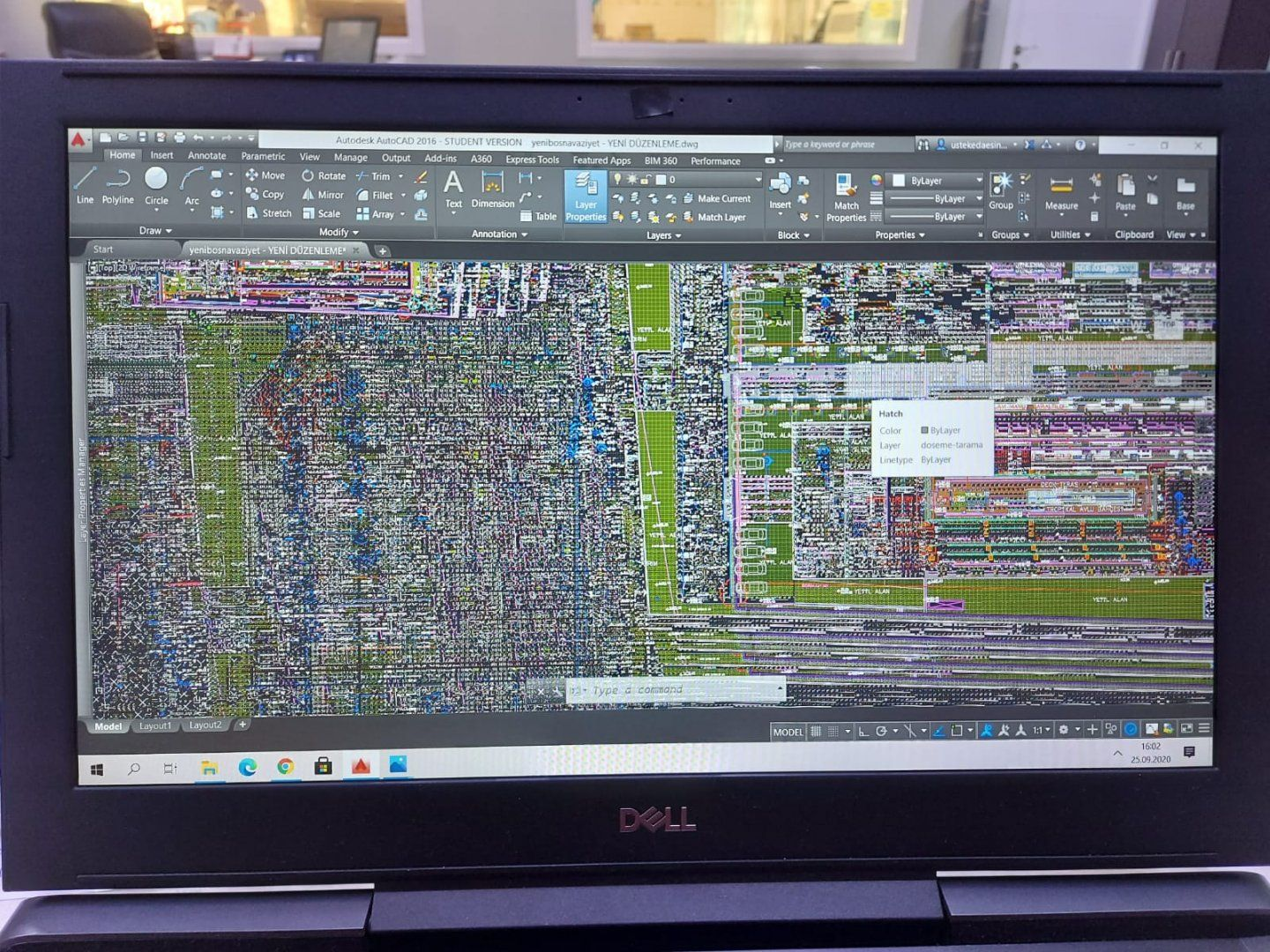The image size is (1270, 952).
Task: Open the Insert ribbon tab
Action: pyautogui.click(x=161, y=155)
